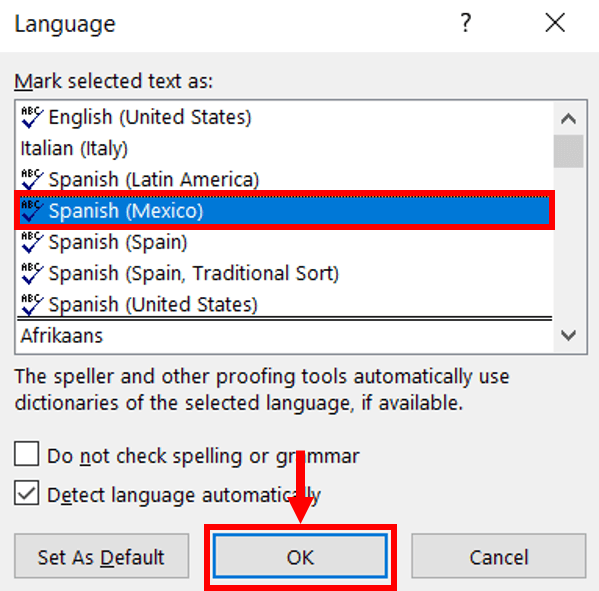Viewport: 599px width, 591px height.
Task: Click the Help question mark icon
Action: [x=465, y=23]
